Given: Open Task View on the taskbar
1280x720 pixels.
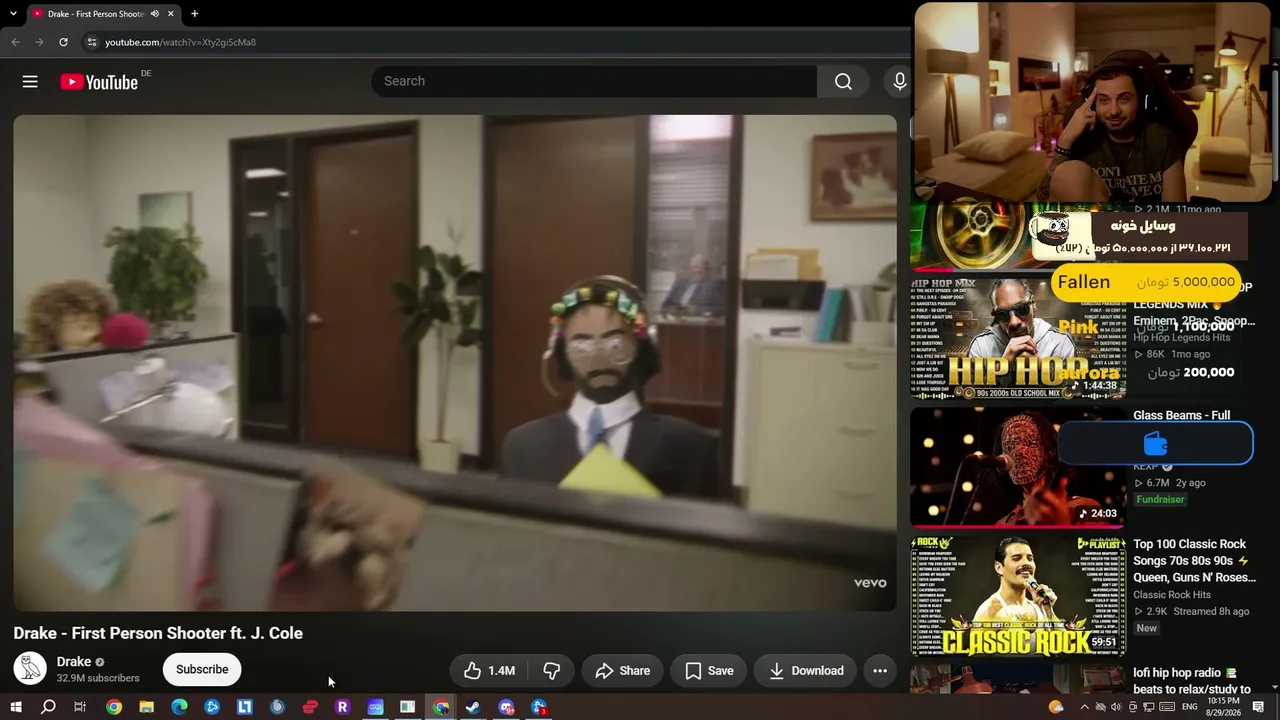Looking at the screenshot, I should [x=80, y=708].
